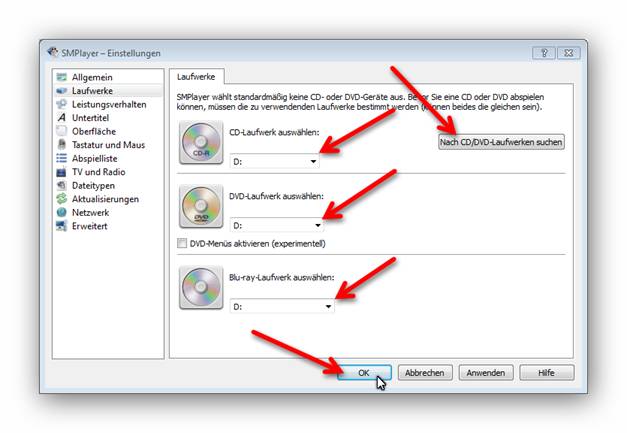
Task: Click the Laufwerke drive icon in sidebar
Action: point(62,91)
